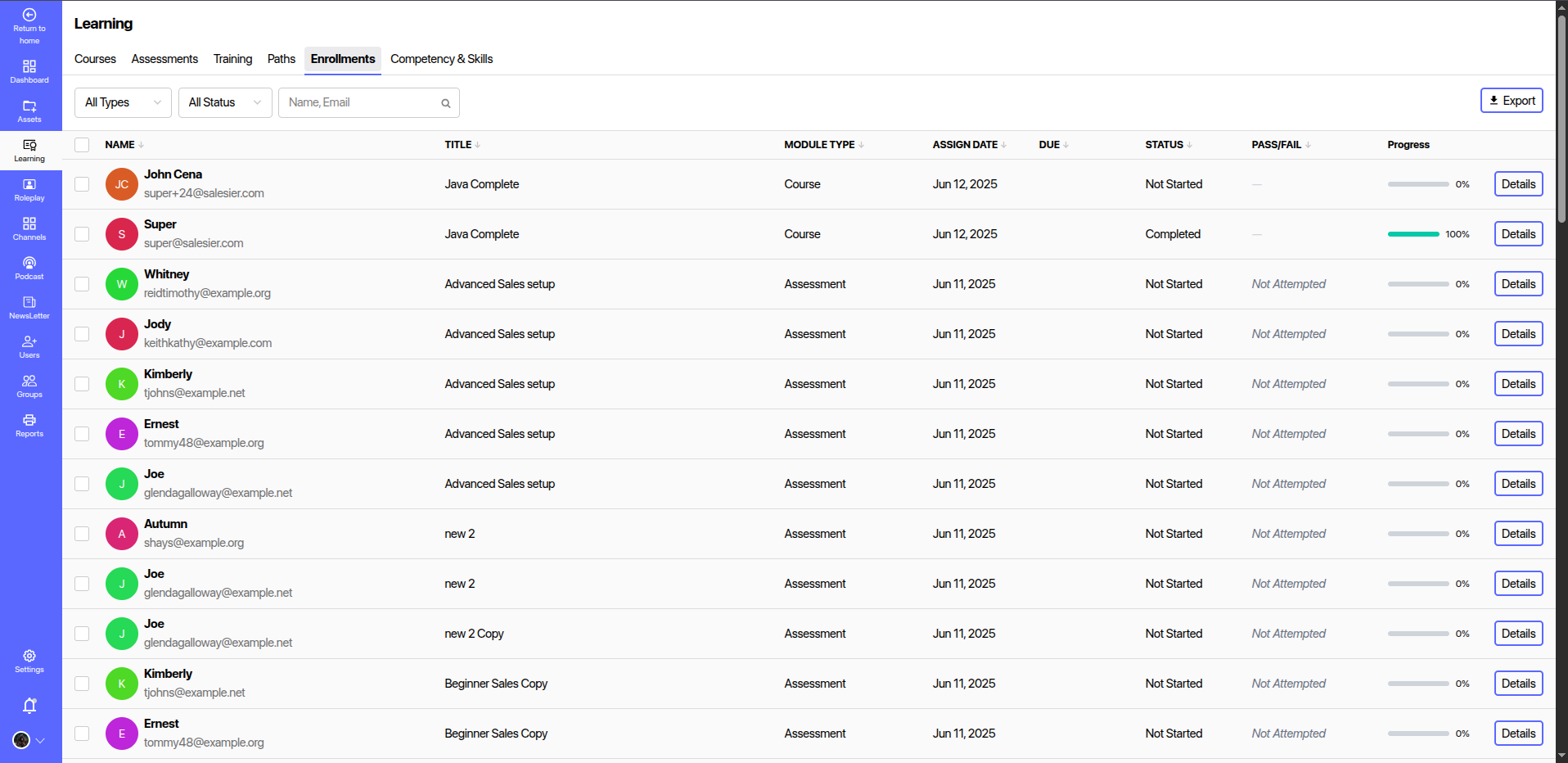
Task: Switch to the Courses tab
Action: coord(95,59)
